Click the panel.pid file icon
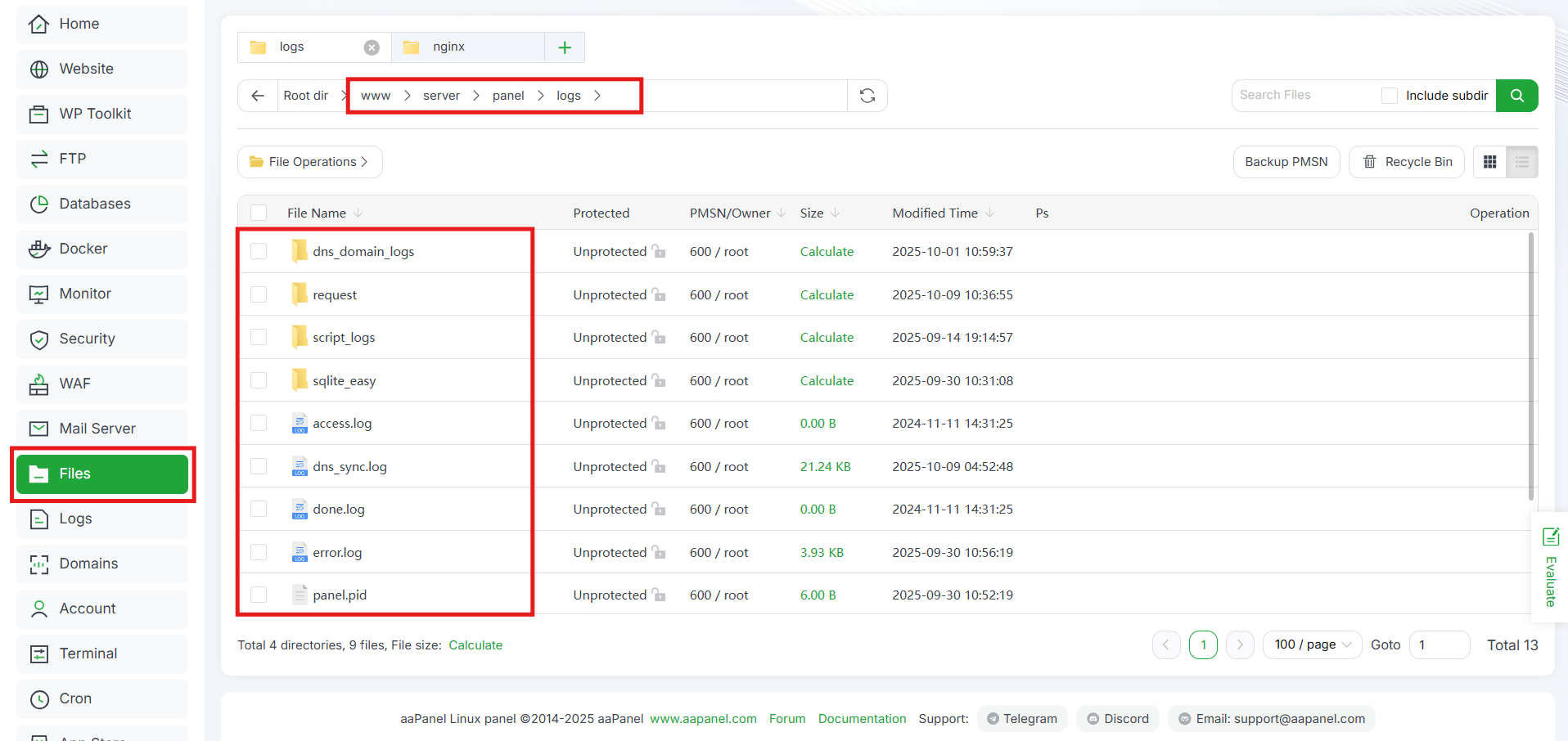Screen dimensions: 1568x741 (x=300, y=595)
